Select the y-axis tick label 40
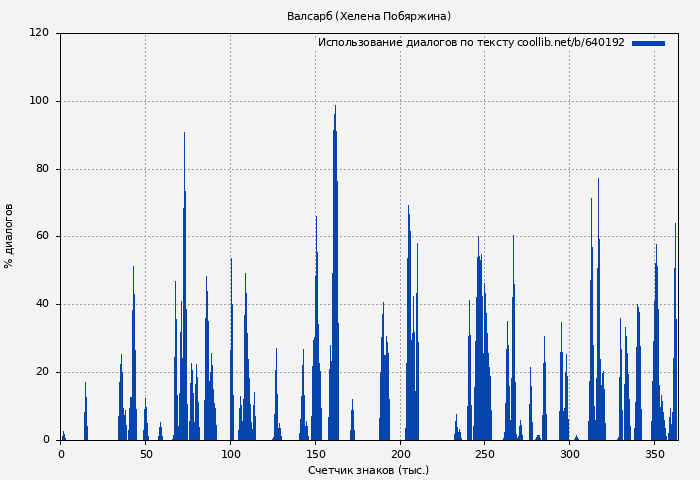The height and width of the screenshot is (480, 700). pyautogui.click(x=42, y=304)
